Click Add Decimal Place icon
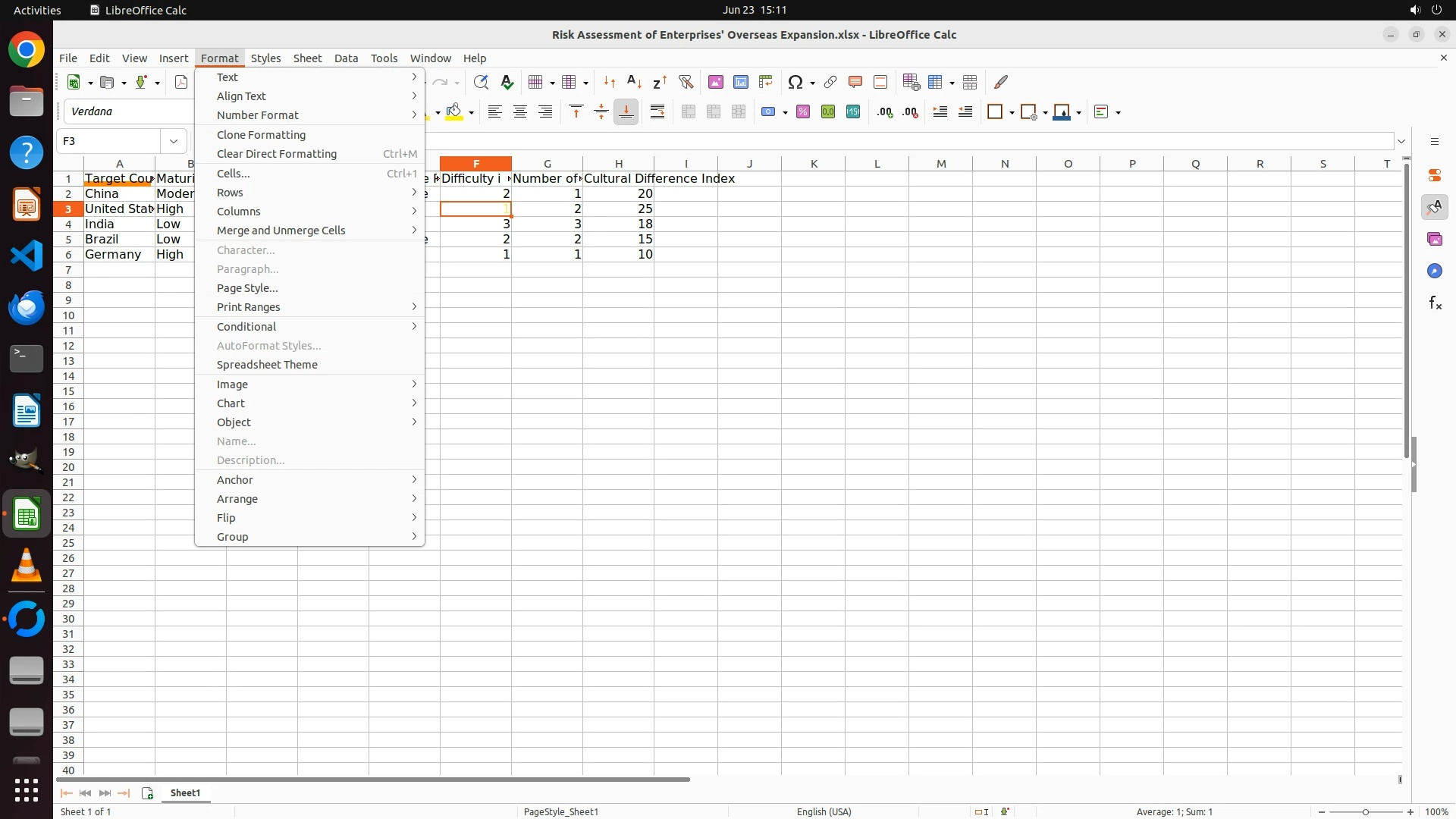The height and width of the screenshot is (819, 1456). (885, 112)
